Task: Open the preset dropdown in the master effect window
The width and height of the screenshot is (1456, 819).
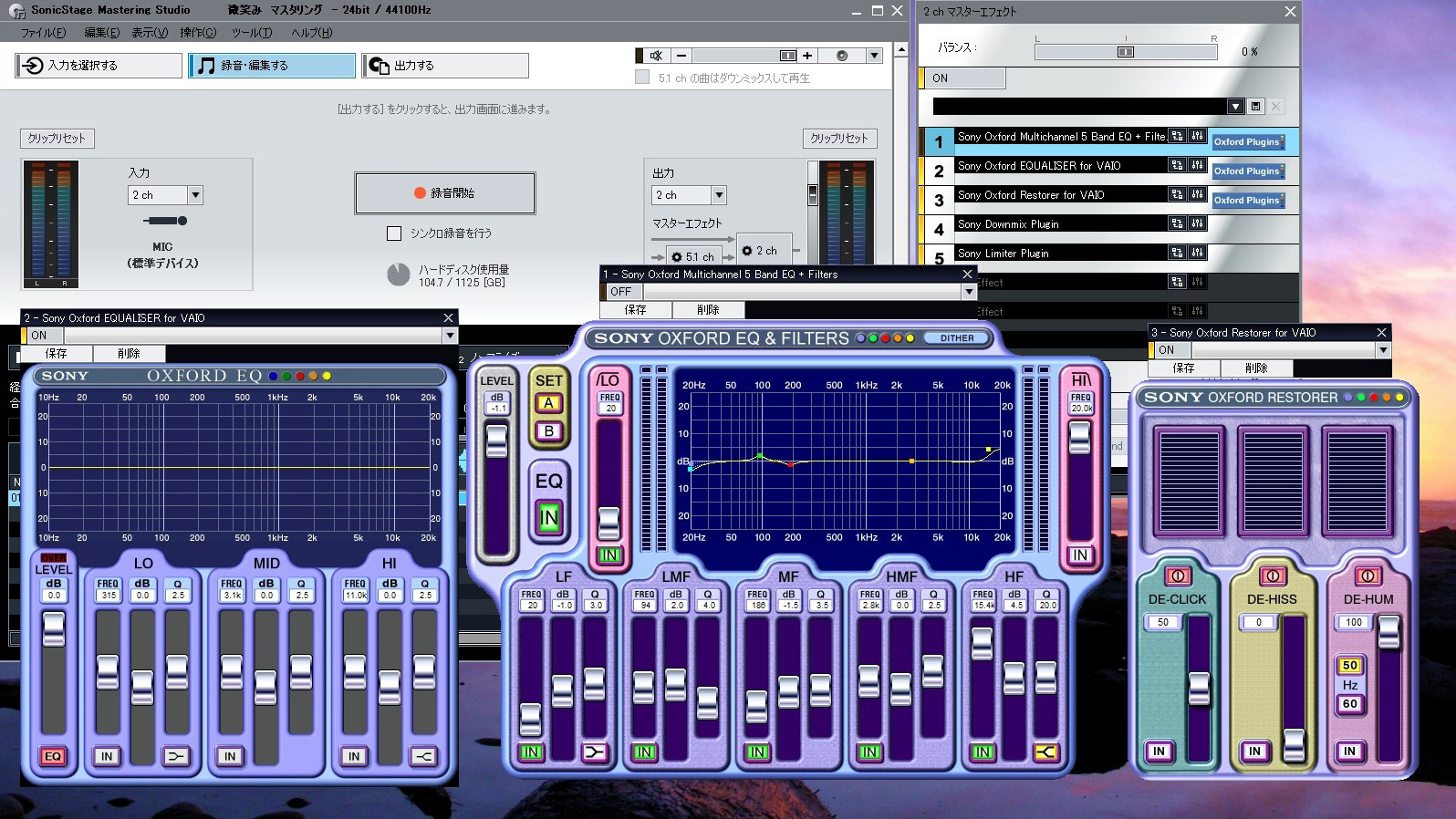Action: point(1235,107)
